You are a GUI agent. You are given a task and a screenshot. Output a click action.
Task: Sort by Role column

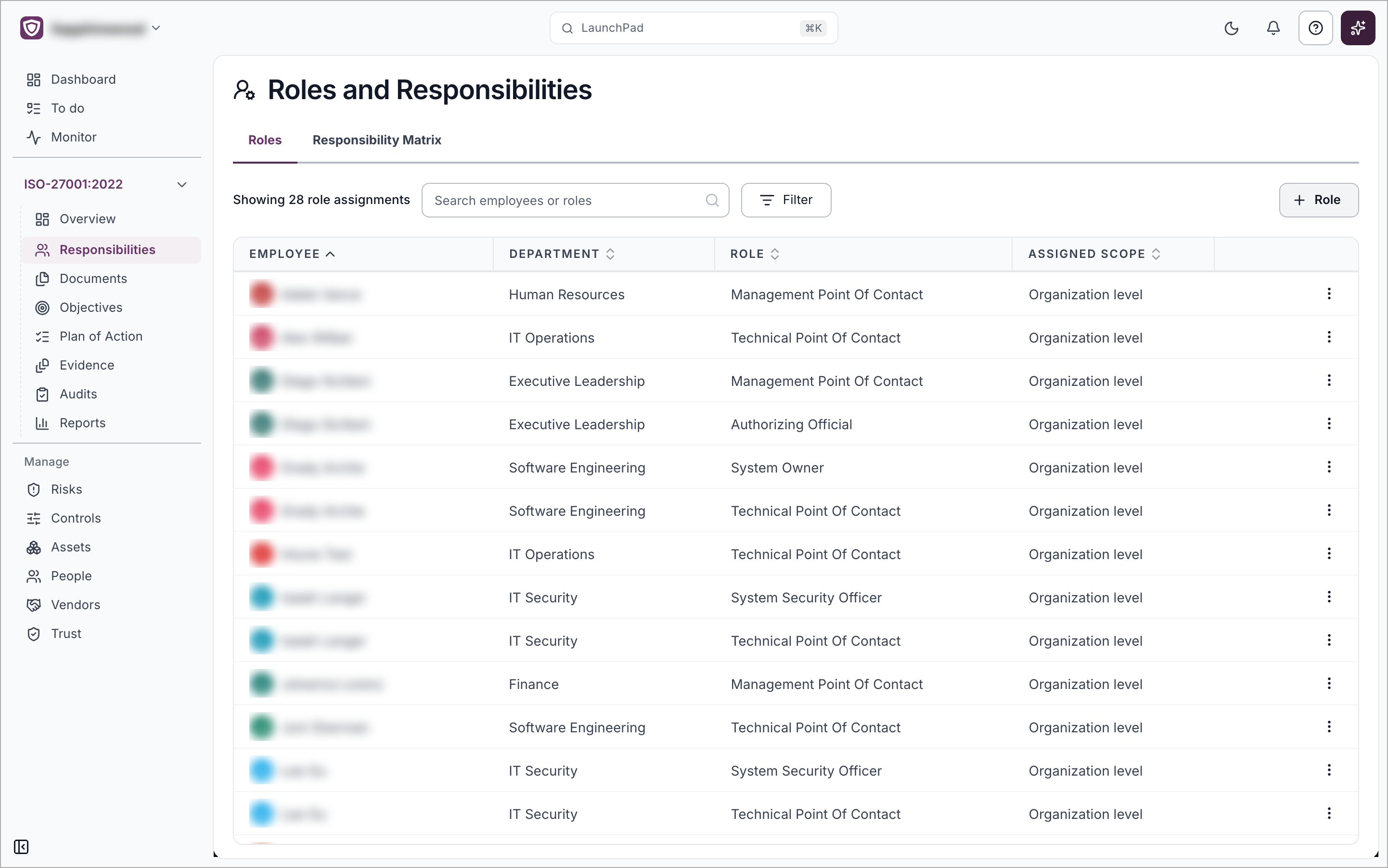pyautogui.click(x=755, y=254)
